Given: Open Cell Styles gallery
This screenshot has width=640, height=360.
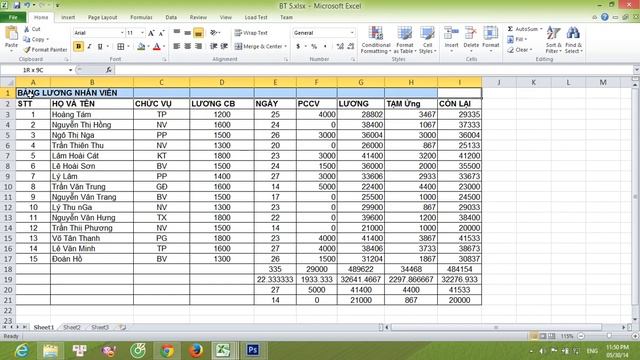Looking at the screenshot, I should pyautogui.click(x=427, y=40).
